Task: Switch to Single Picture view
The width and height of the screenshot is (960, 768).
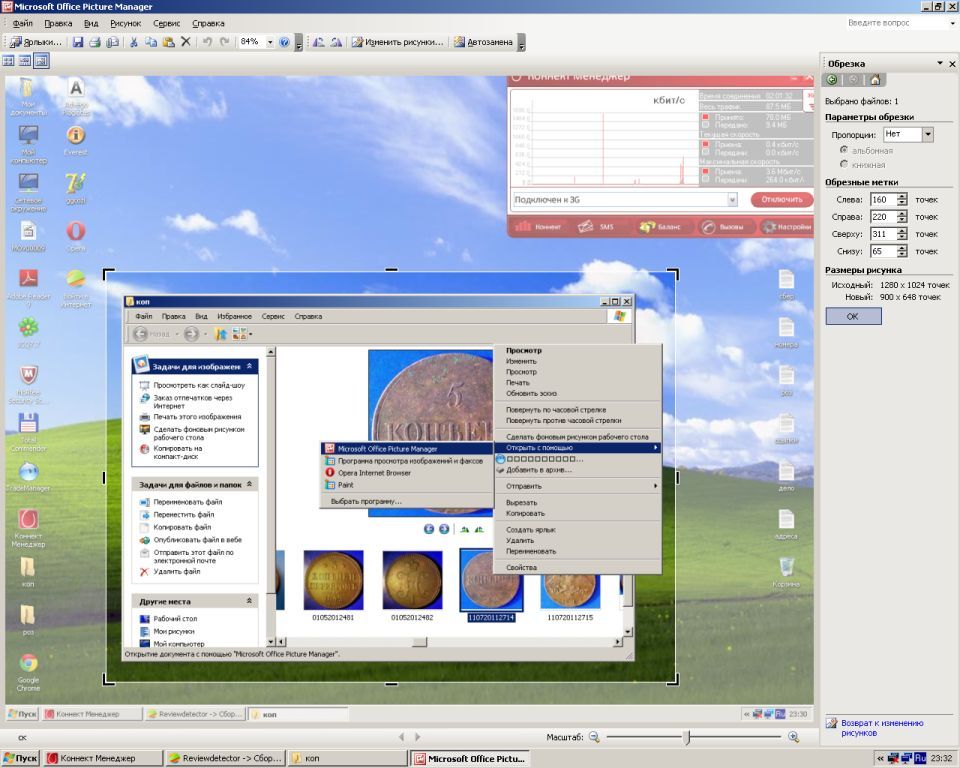Action: tap(41, 60)
